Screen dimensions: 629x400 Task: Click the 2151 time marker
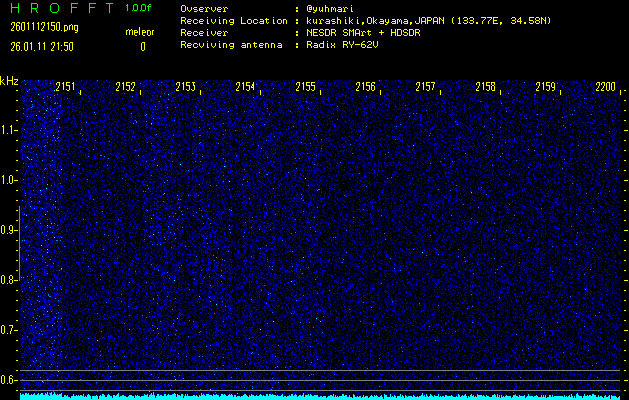click(x=65, y=87)
